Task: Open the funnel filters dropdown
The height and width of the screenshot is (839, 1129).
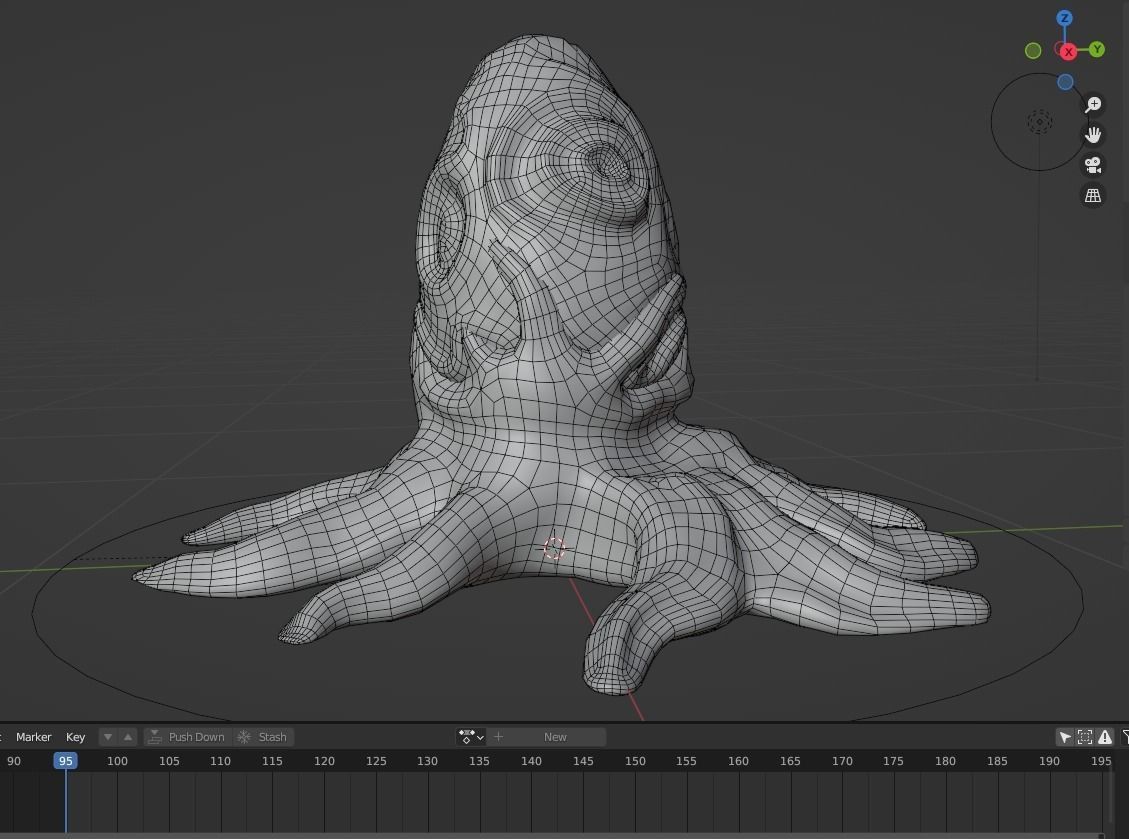Action: click(1125, 737)
